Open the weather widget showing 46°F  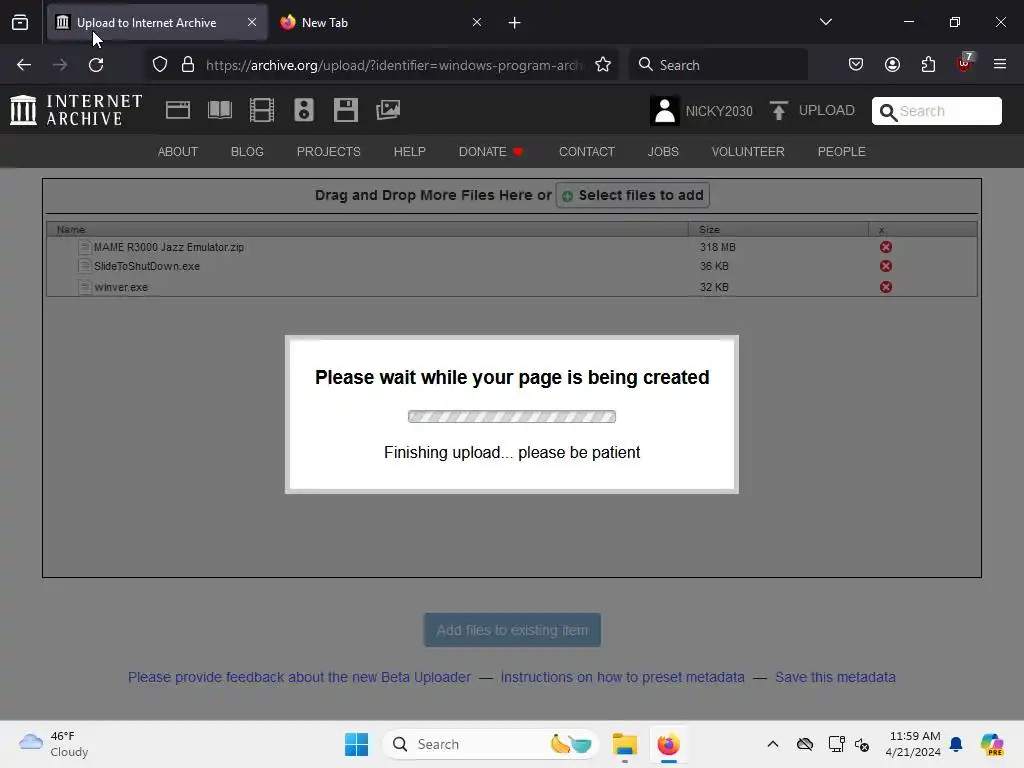point(54,744)
